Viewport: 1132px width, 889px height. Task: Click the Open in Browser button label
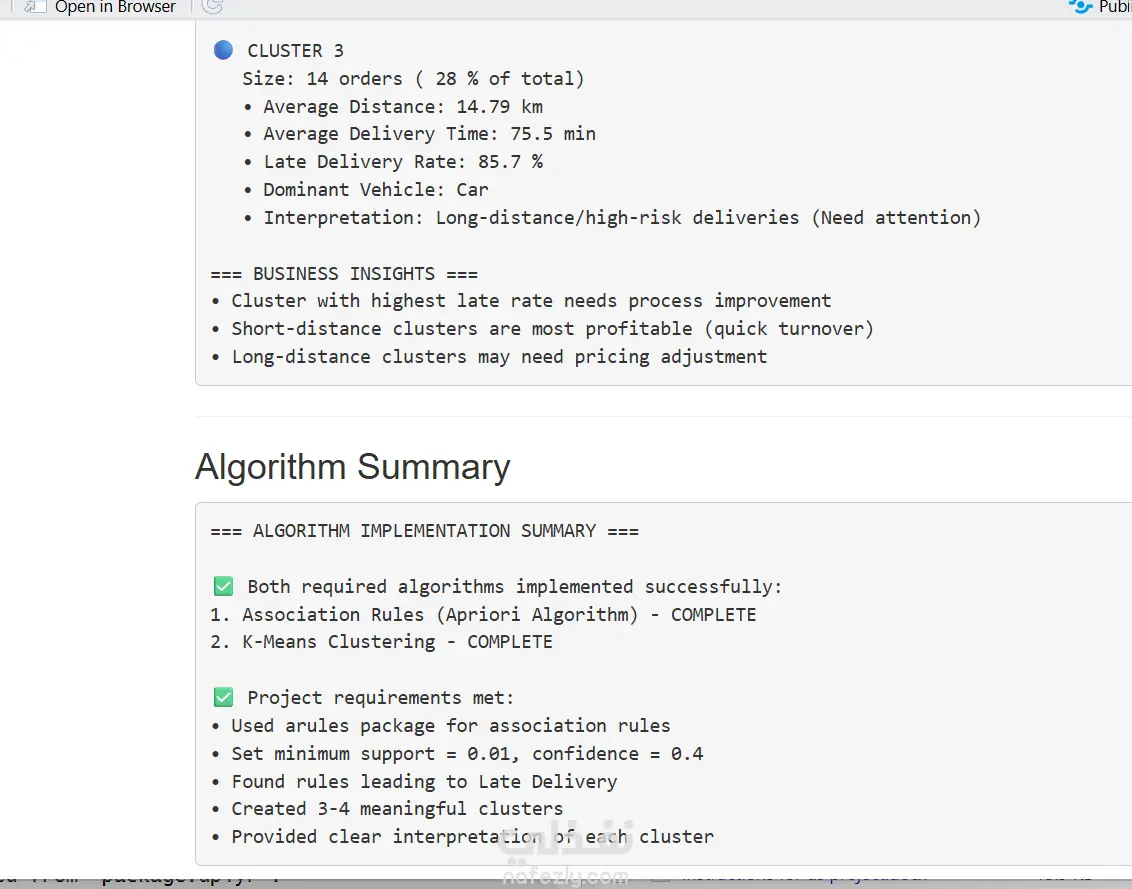[x=115, y=7]
